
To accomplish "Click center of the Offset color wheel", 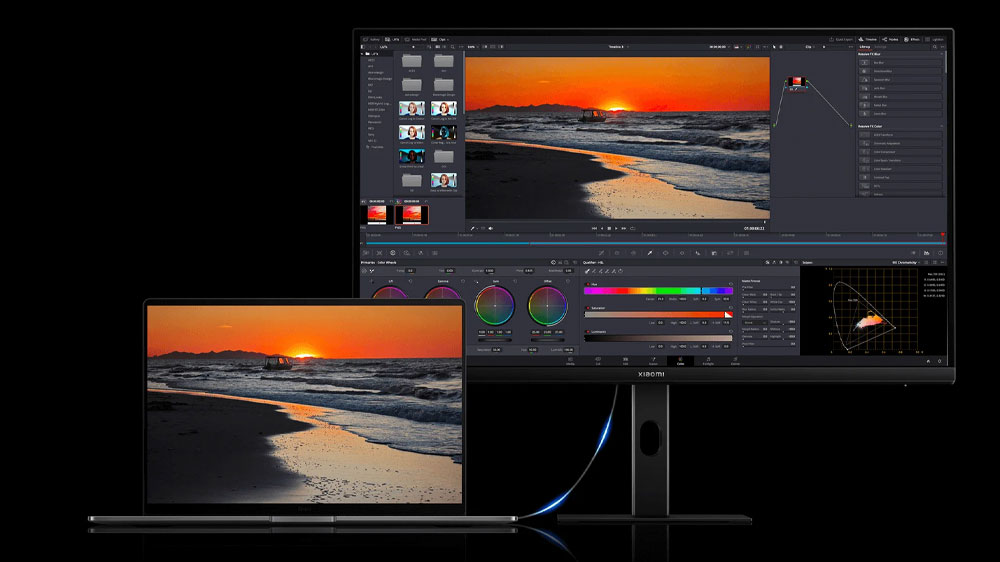I will click(x=547, y=306).
